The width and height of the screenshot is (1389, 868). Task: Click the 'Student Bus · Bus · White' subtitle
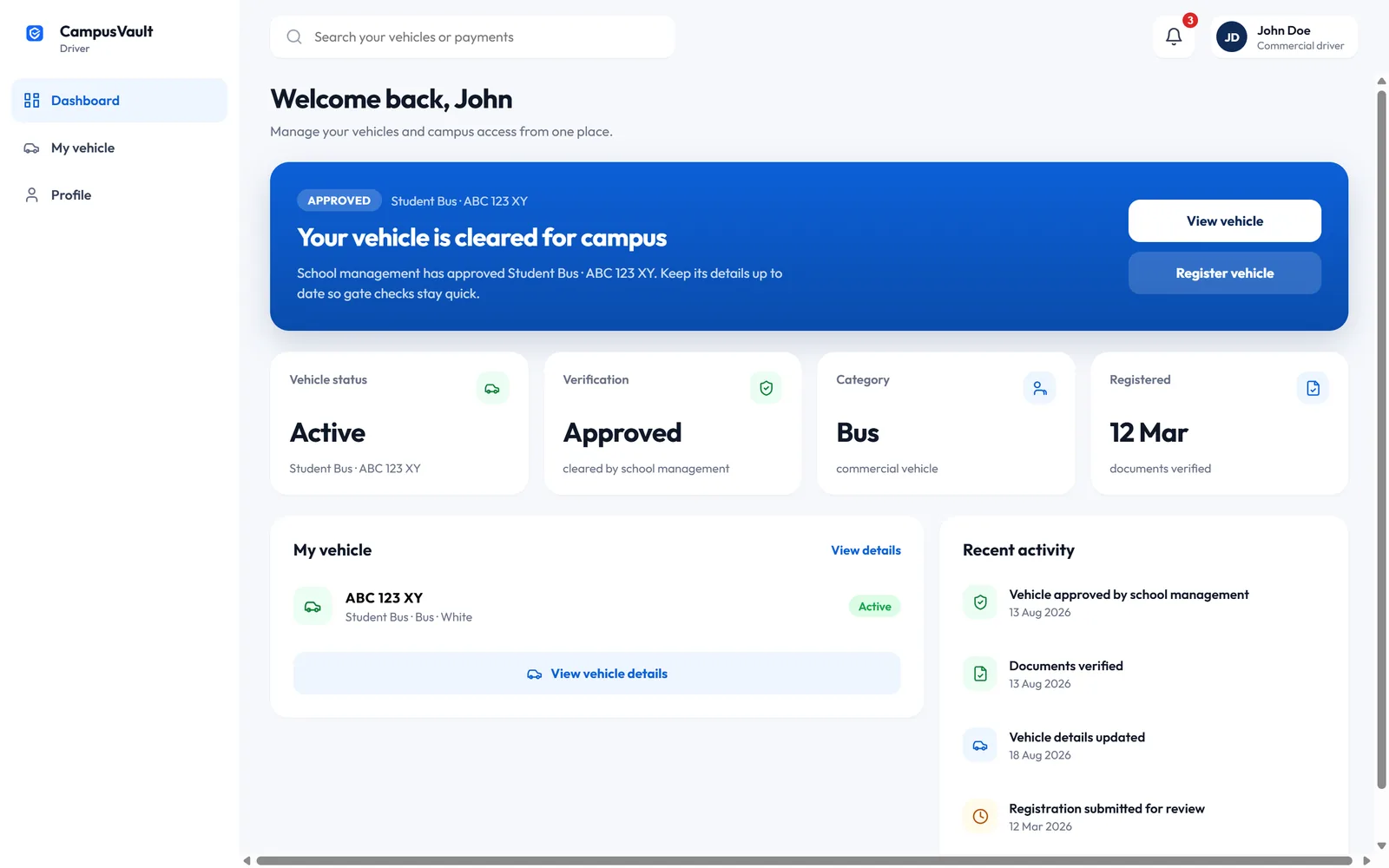409,617
